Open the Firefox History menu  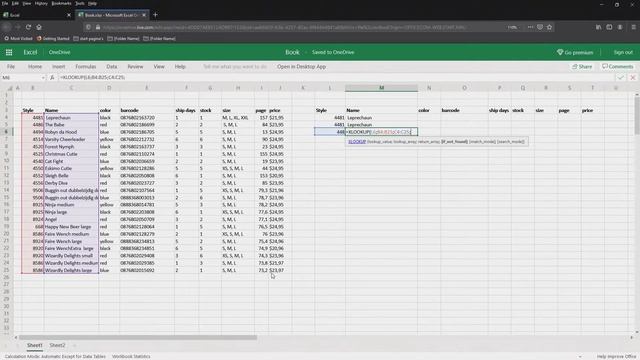coord(41,3)
